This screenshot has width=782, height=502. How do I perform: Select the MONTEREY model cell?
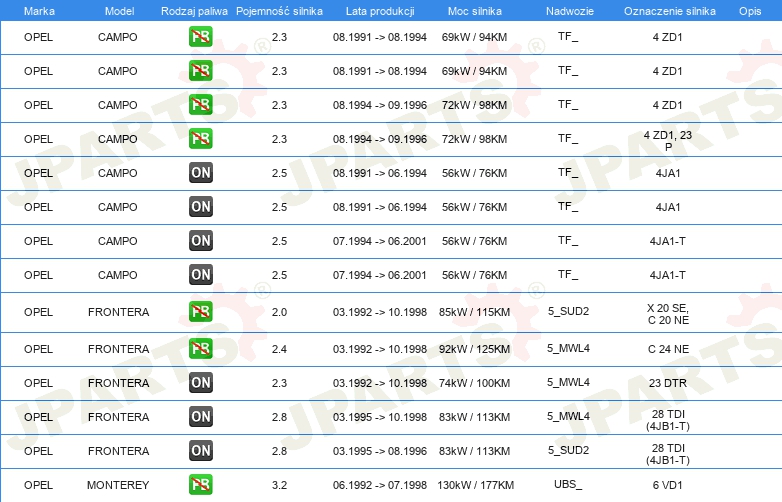[x=118, y=485]
